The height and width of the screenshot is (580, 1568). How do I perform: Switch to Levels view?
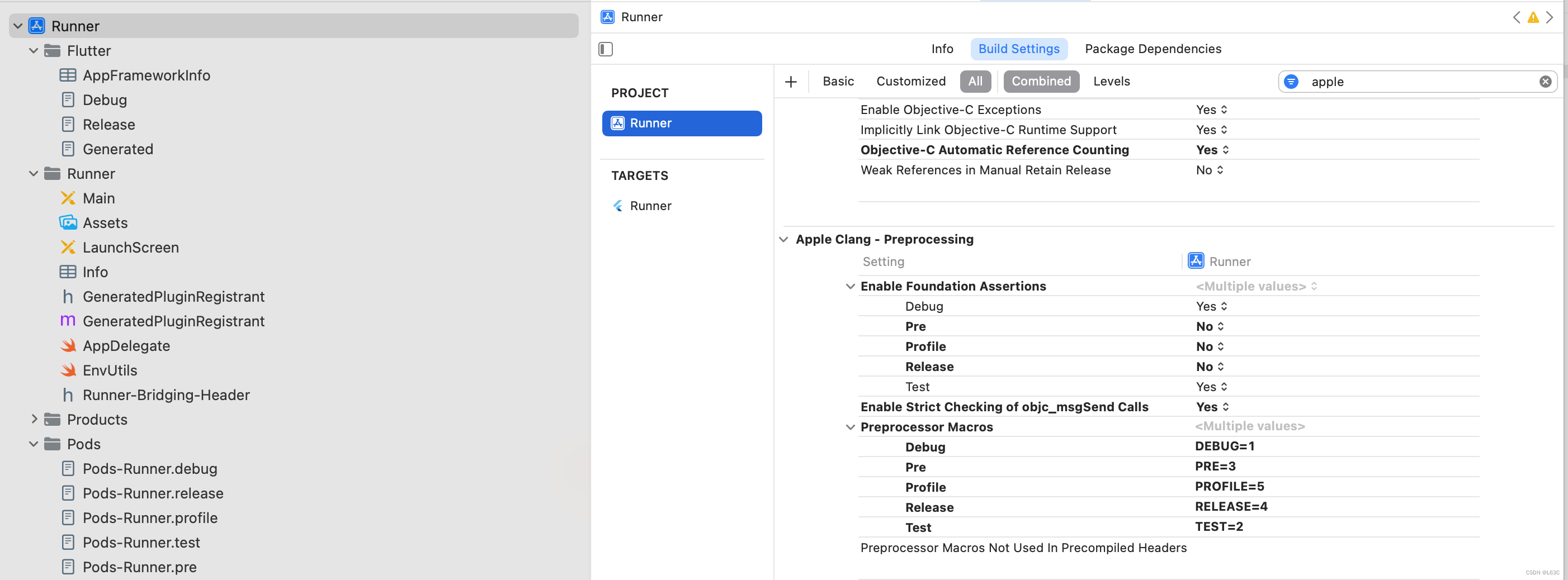1112,82
